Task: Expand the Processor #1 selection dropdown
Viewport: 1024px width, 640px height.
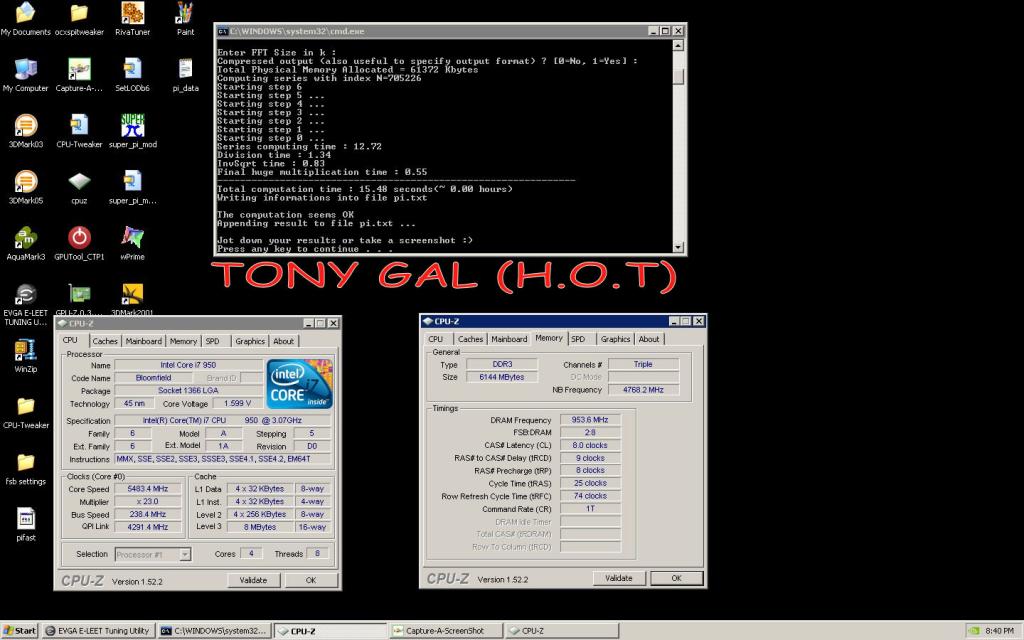Action: 185,554
